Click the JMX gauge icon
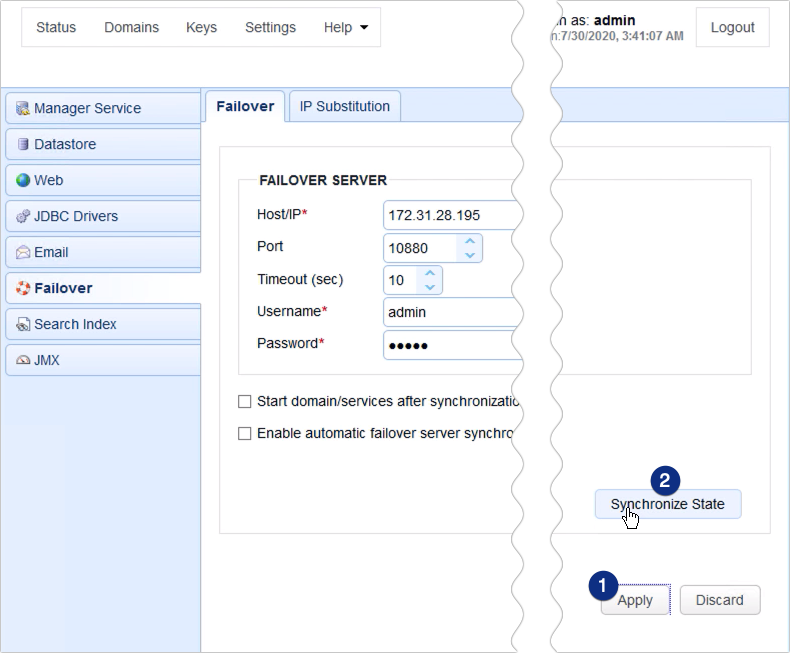The height and width of the screenshot is (653, 790). click(23, 360)
